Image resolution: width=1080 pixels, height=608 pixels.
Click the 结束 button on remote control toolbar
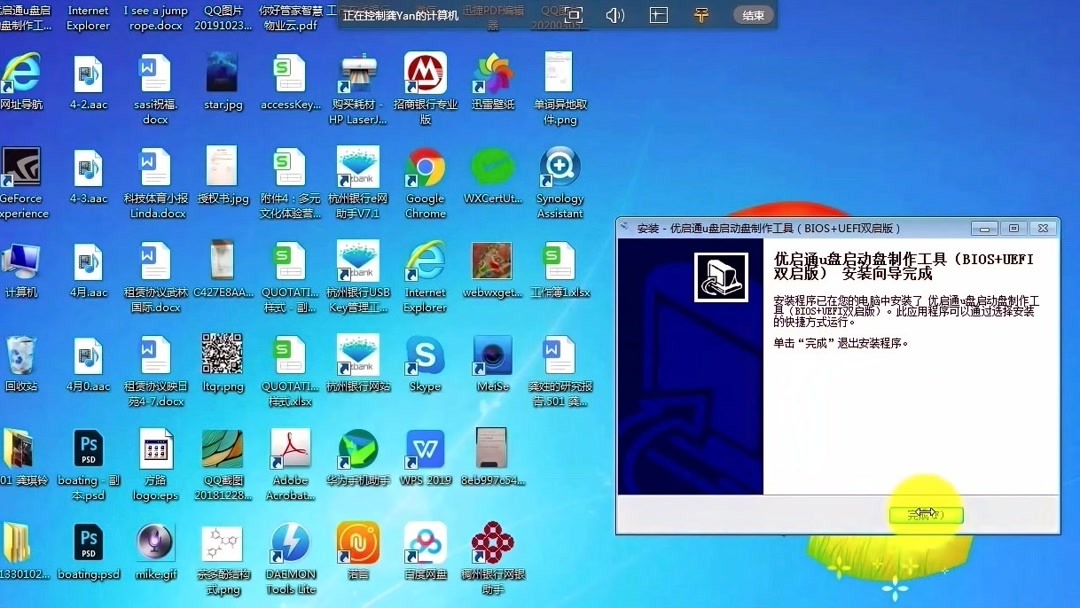click(751, 15)
